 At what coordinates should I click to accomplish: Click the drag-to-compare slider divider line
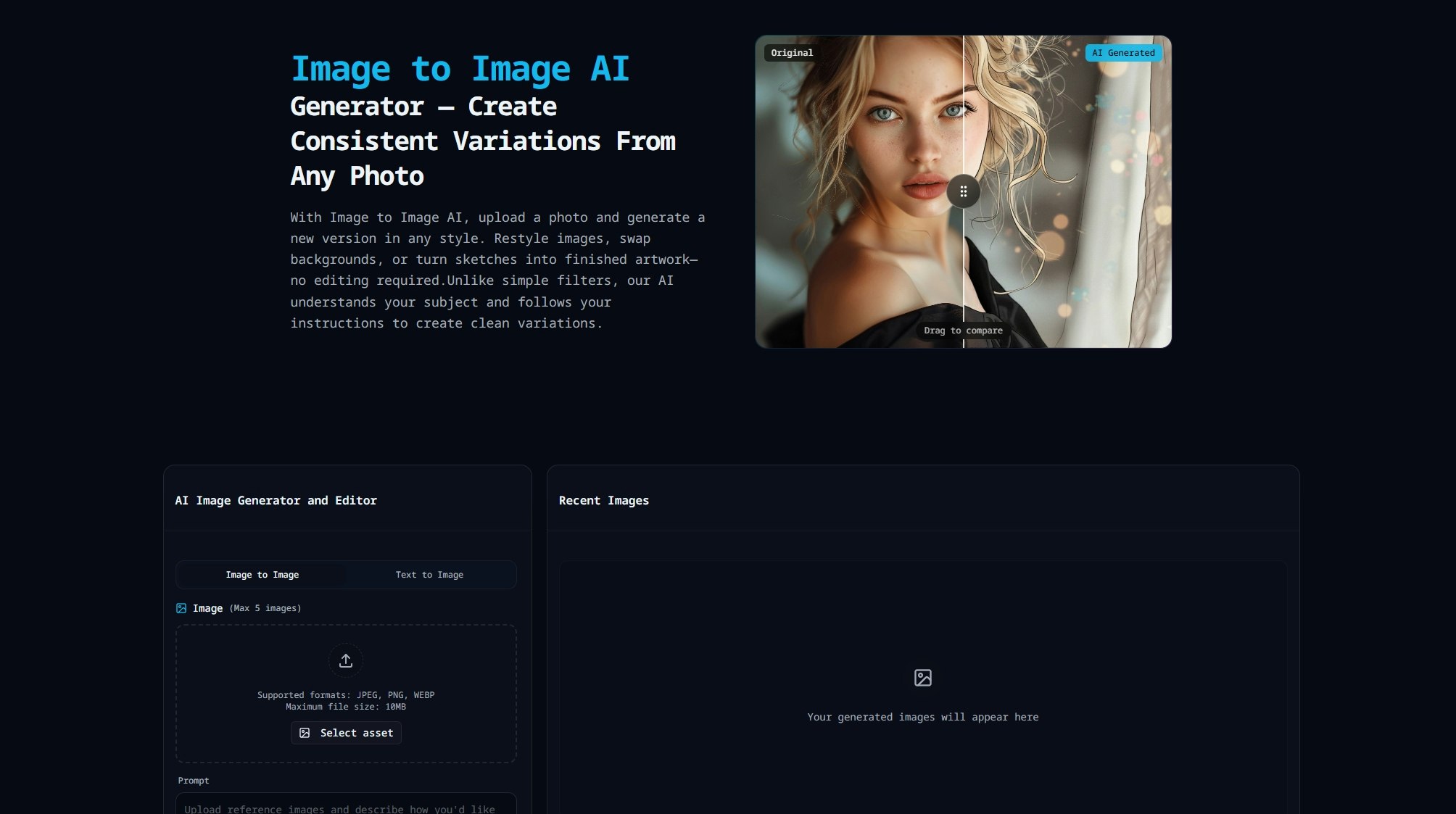pyautogui.click(x=964, y=275)
